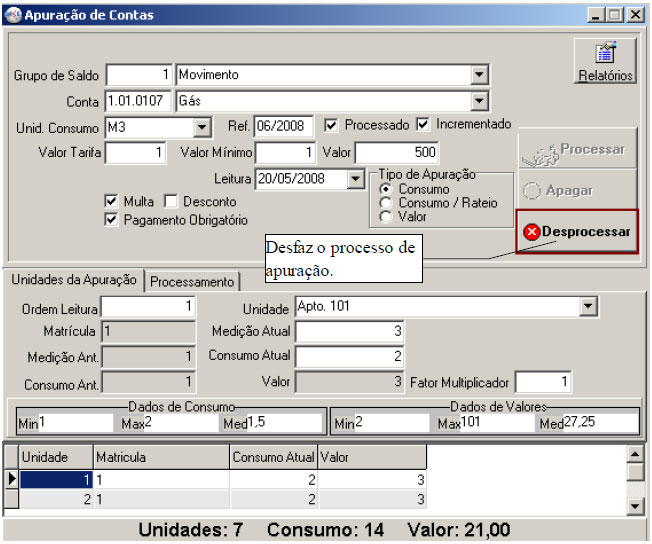Screen dimensions: 652x544
Task: Open the Movimento dropdown arrow
Action: 479,75
